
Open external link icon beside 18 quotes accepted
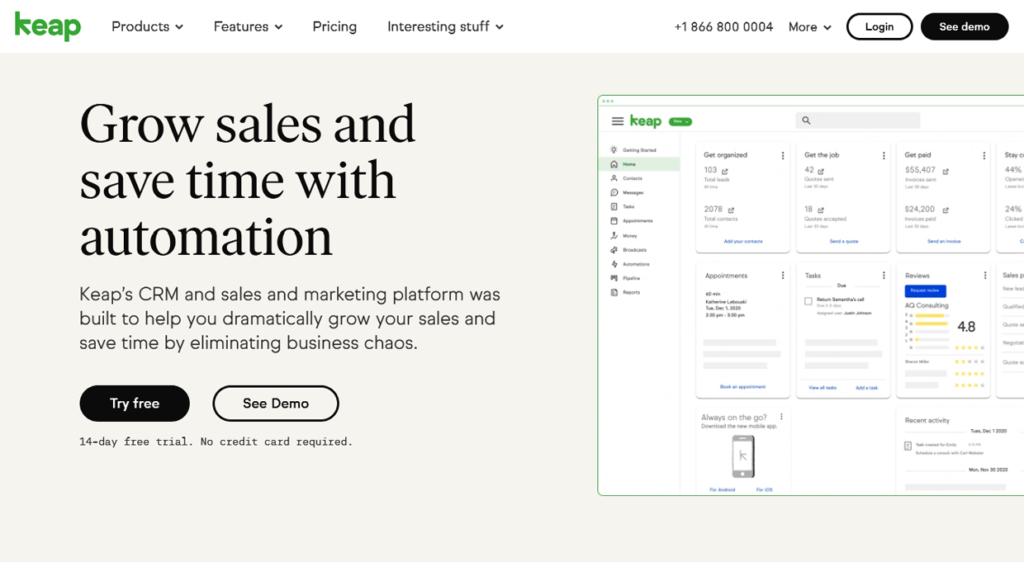(821, 210)
